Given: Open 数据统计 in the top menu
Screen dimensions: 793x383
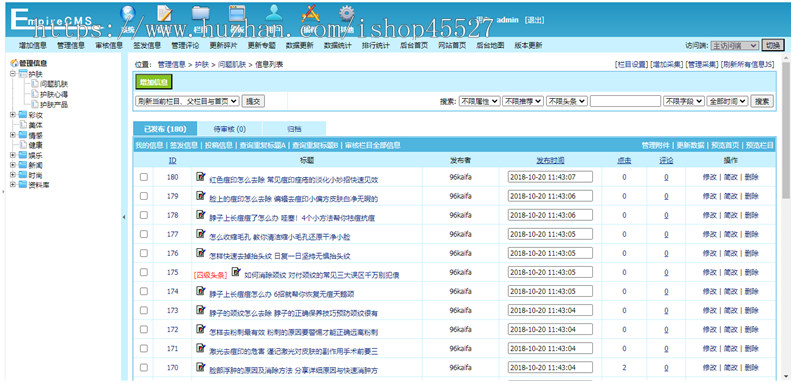Looking at the screenshot, I should (338, 45).
